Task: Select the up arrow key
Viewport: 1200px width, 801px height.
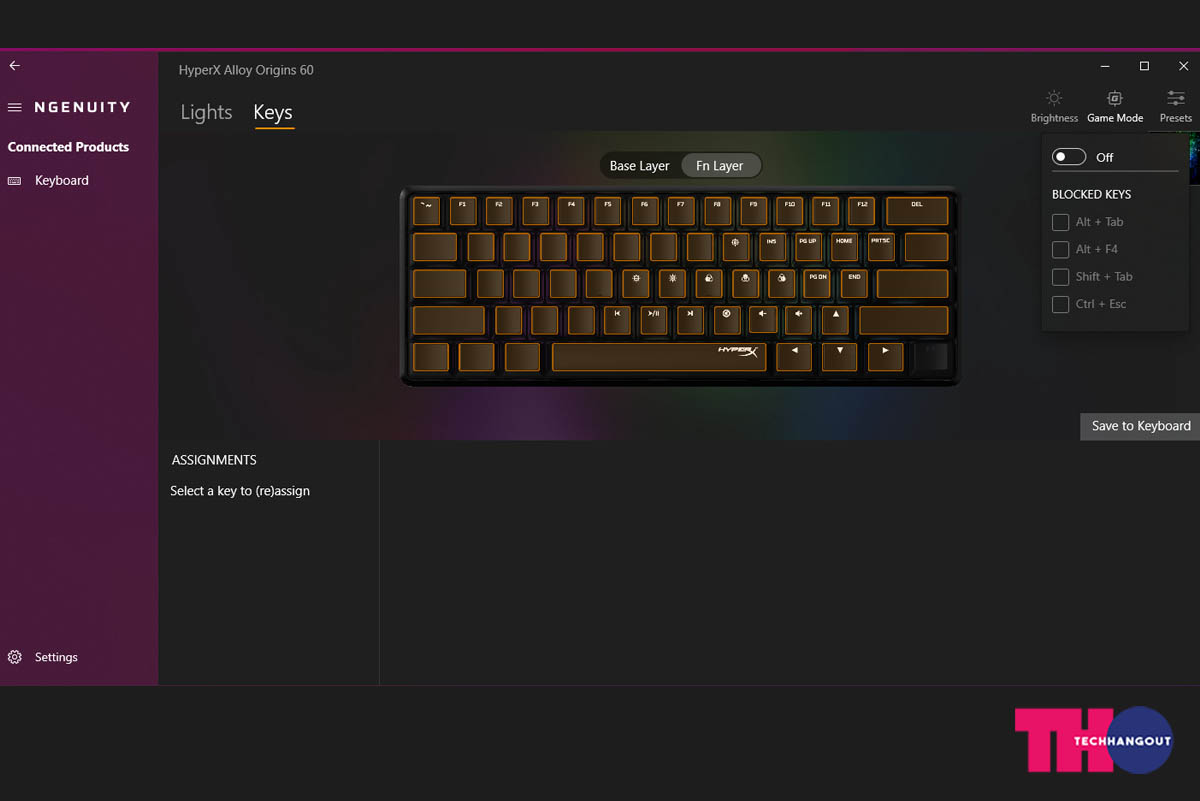Action: click(835, 320)
